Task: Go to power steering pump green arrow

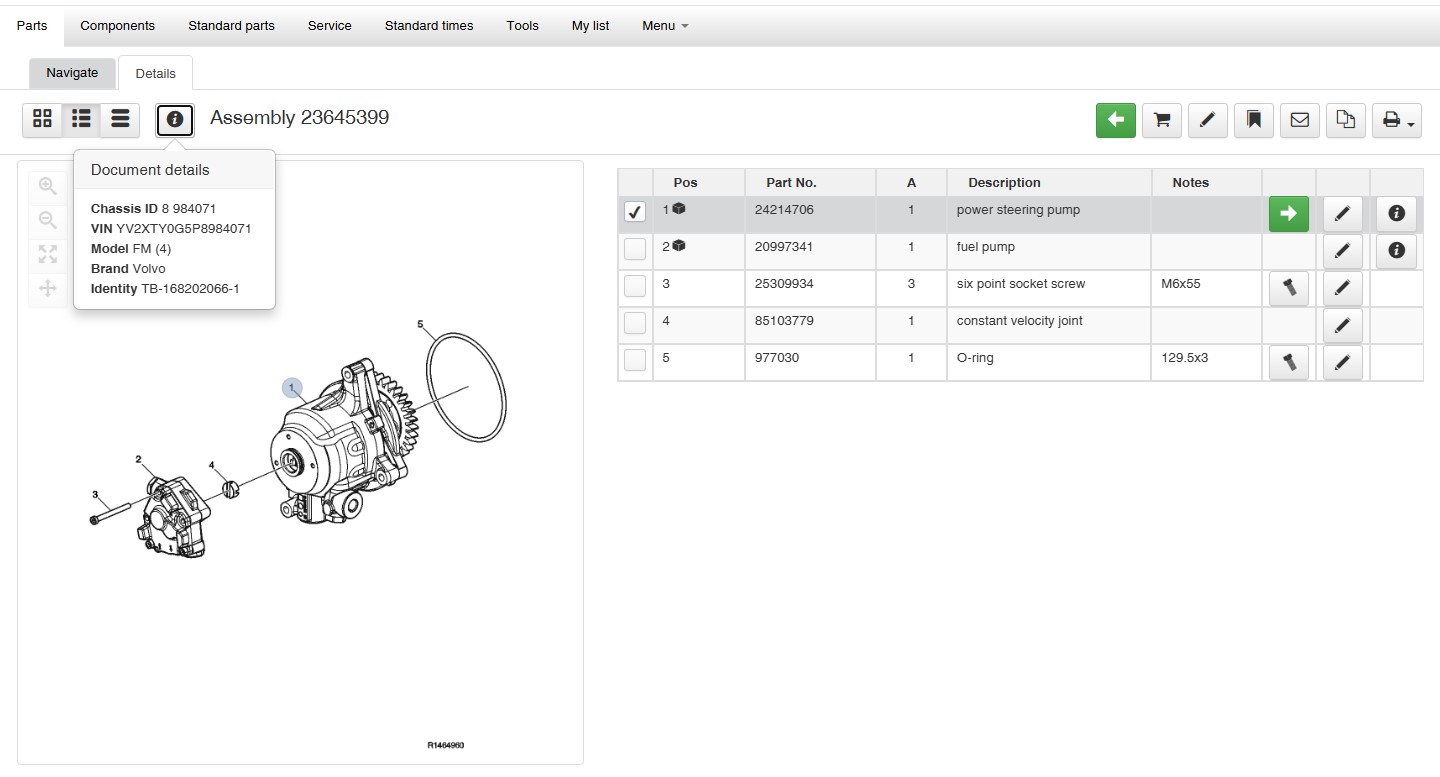Action: 1289,213
